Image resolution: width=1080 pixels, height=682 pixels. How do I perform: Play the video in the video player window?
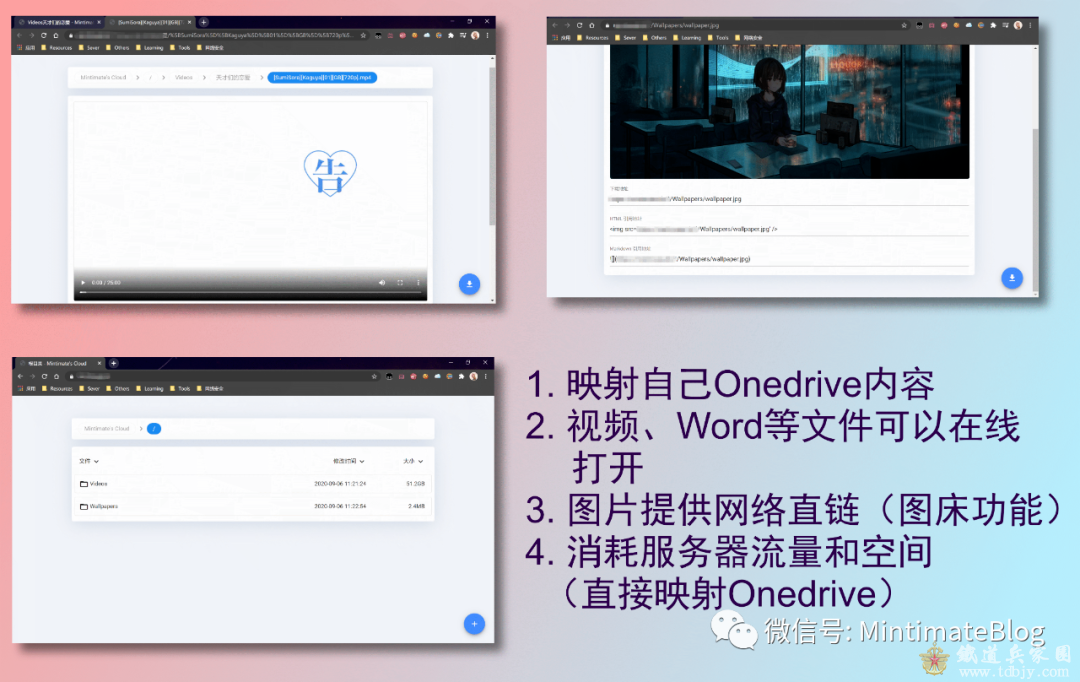(83, 282)
